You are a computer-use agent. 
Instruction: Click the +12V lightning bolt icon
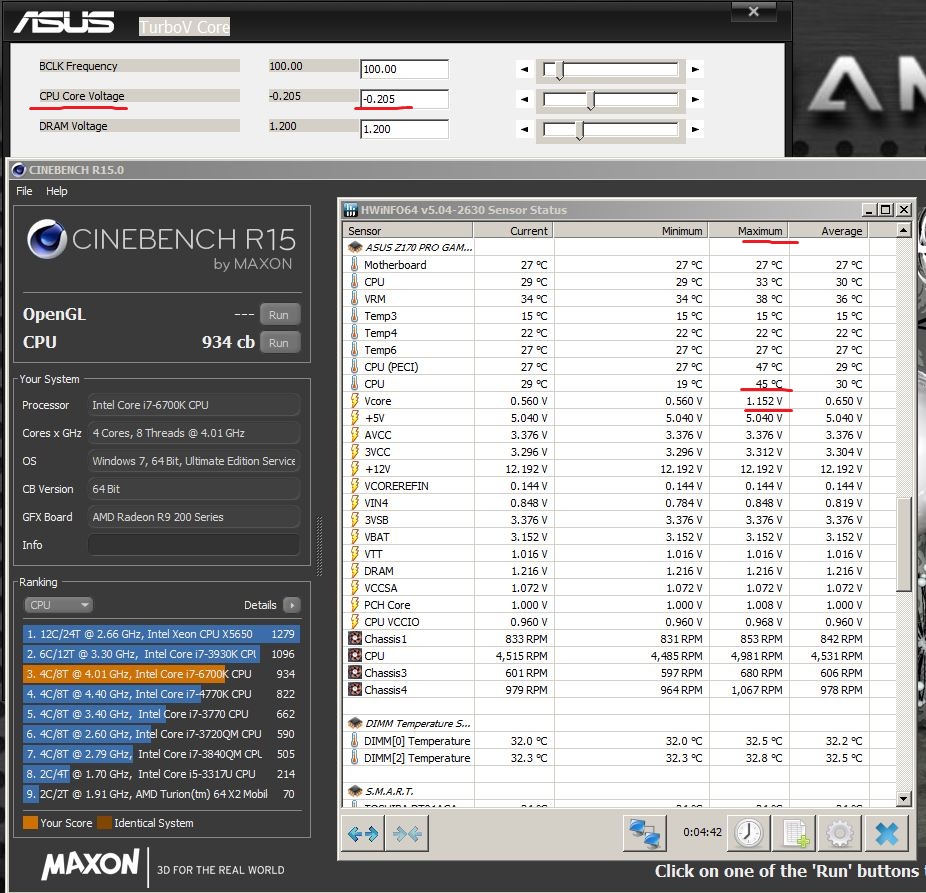click(354, 469)
